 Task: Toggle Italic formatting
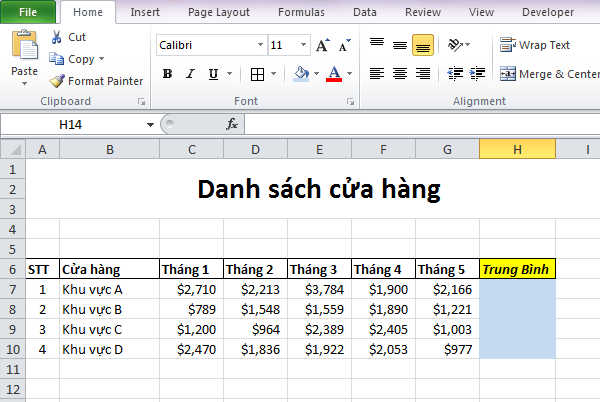190,74
